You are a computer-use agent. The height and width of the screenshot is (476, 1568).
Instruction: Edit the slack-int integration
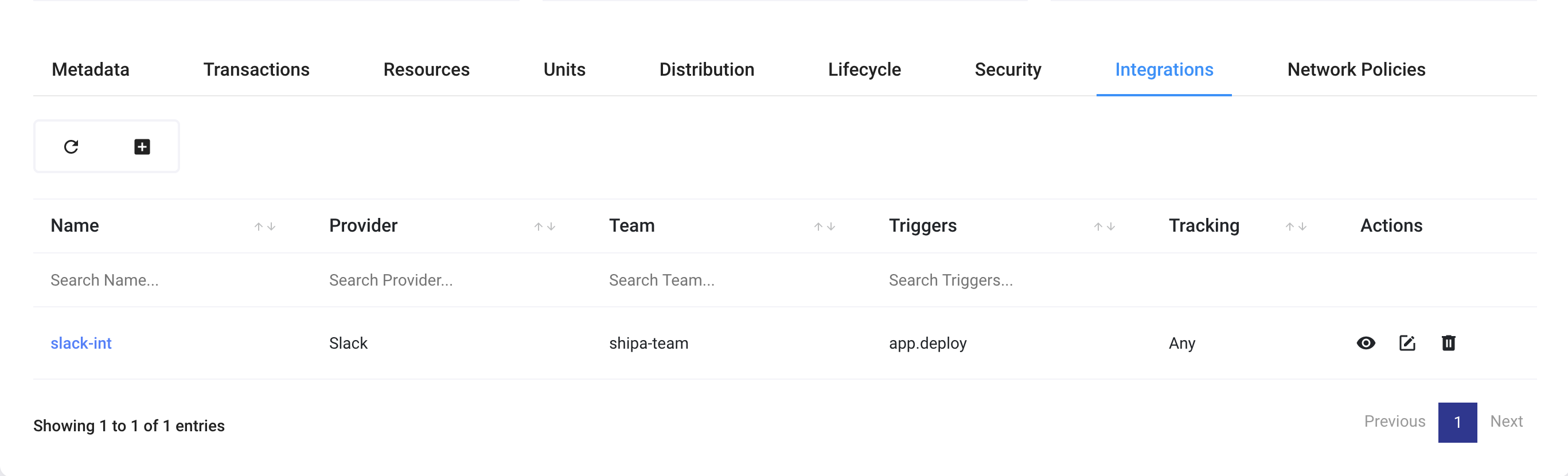coord(1407,344)
